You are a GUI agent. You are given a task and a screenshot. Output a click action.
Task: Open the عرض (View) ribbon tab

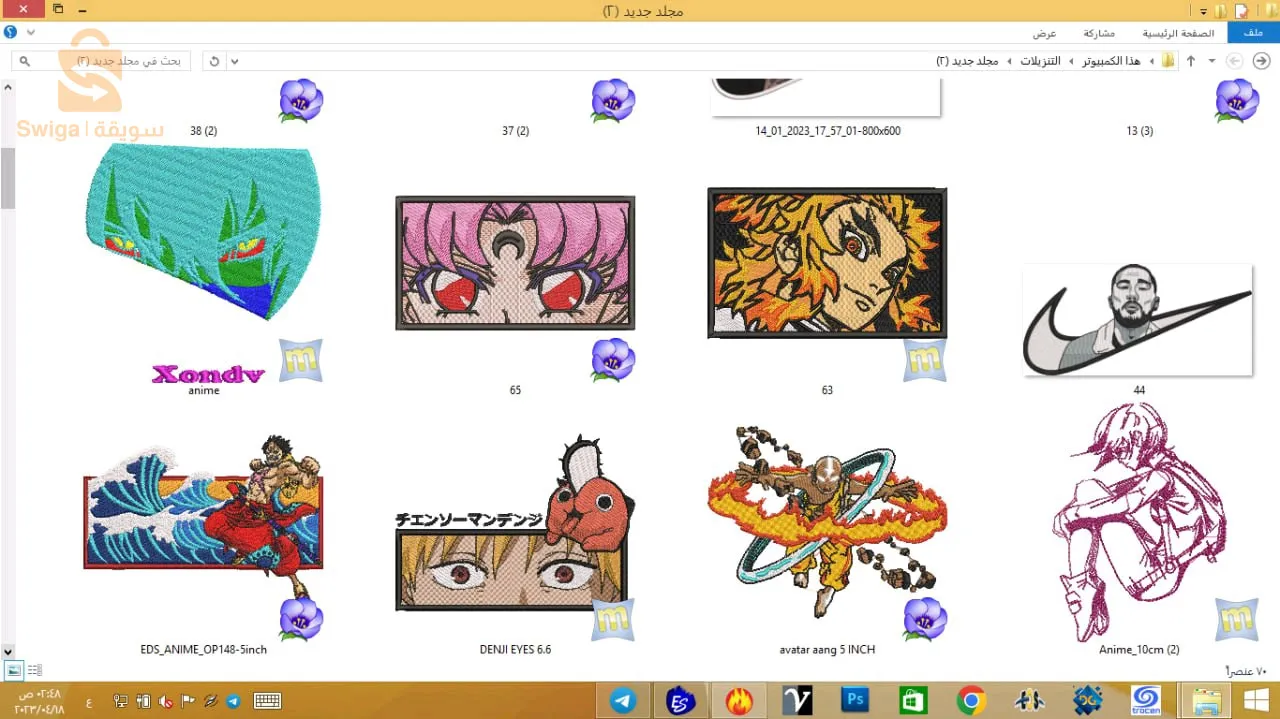(1045, 33)
